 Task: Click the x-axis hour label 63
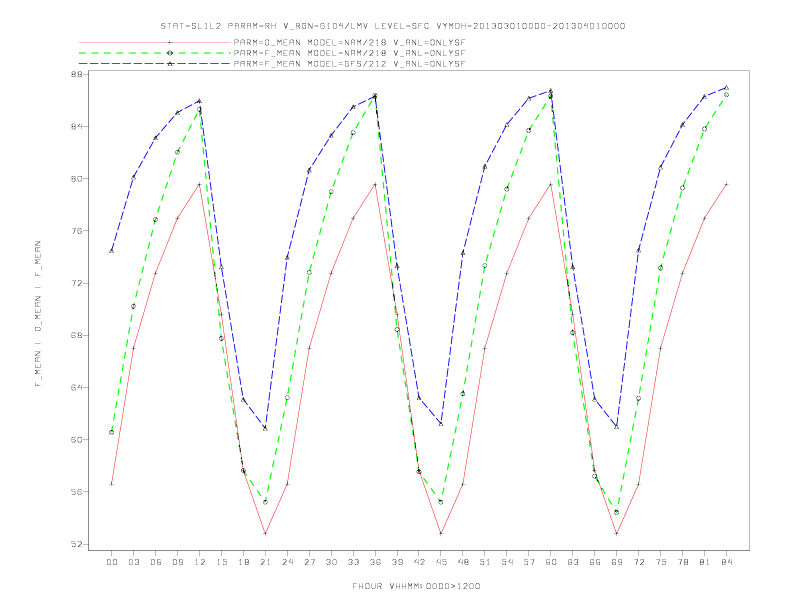(x=573, y=562)
